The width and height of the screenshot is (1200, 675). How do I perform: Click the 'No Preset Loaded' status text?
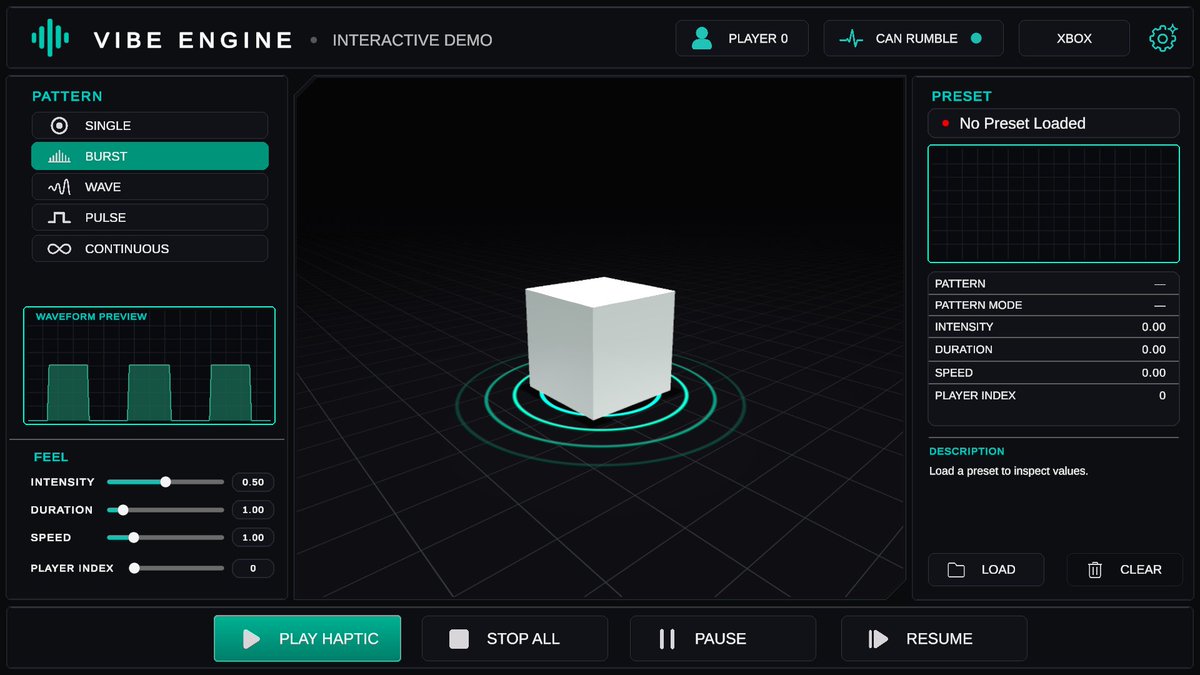click(x=1022, y=123)
